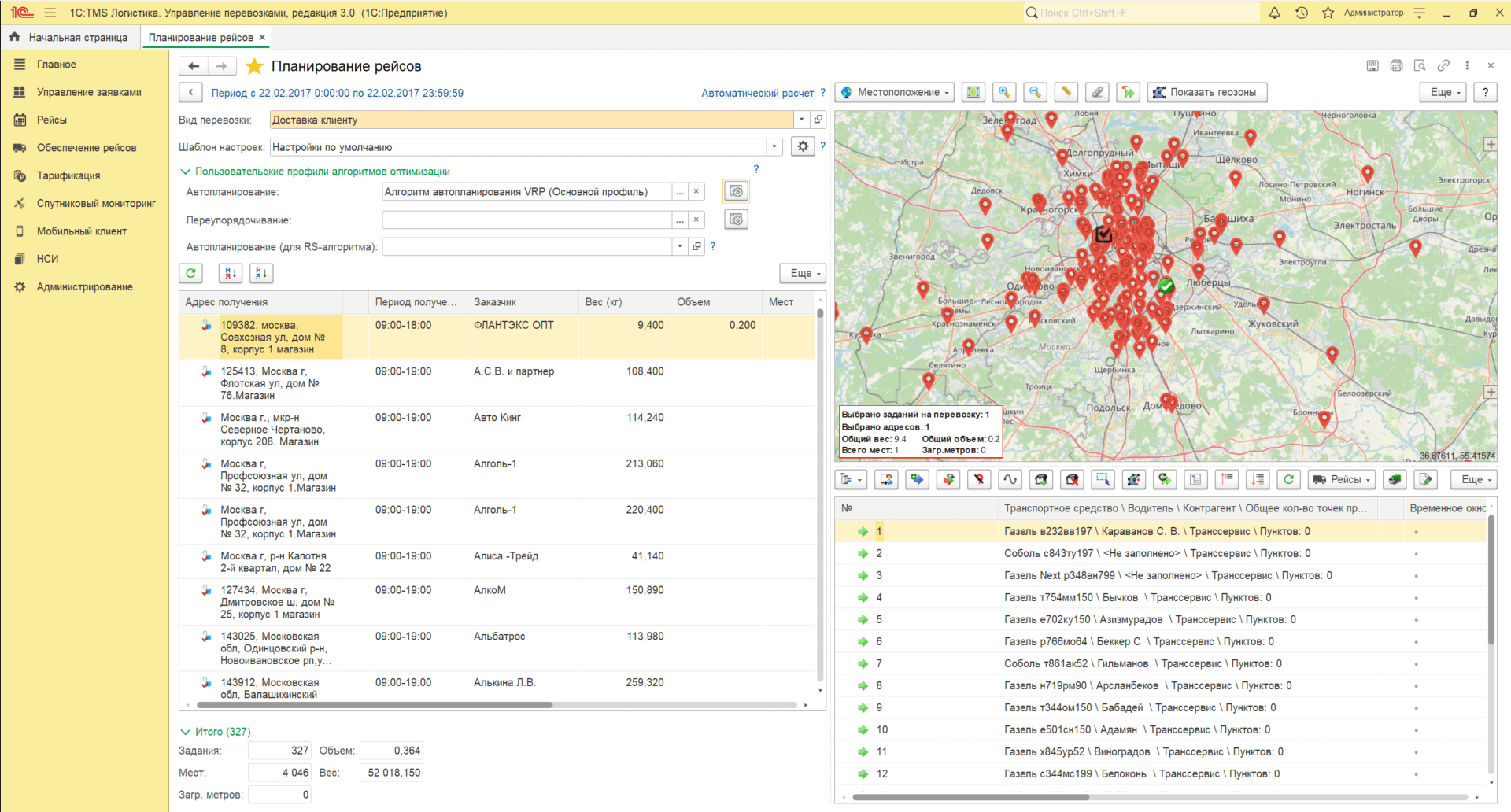This screenshot has width=1511, height=812.
Task: Open notifications bell
Action: [x=1274, y=13]
